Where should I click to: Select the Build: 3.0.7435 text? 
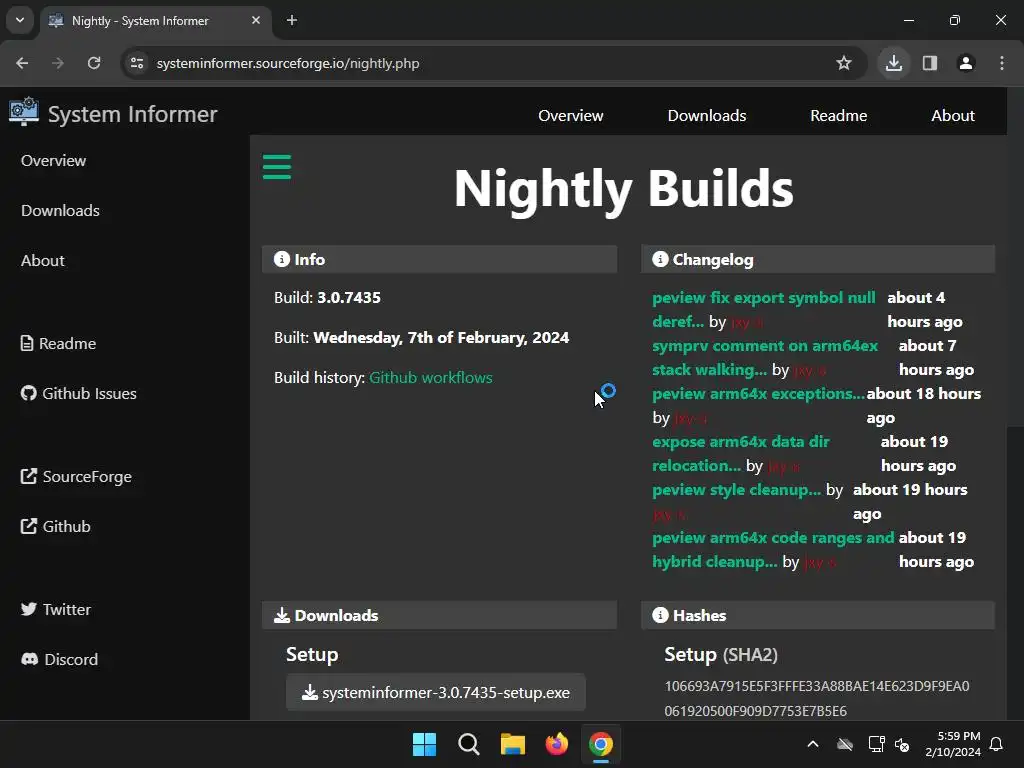327,298
